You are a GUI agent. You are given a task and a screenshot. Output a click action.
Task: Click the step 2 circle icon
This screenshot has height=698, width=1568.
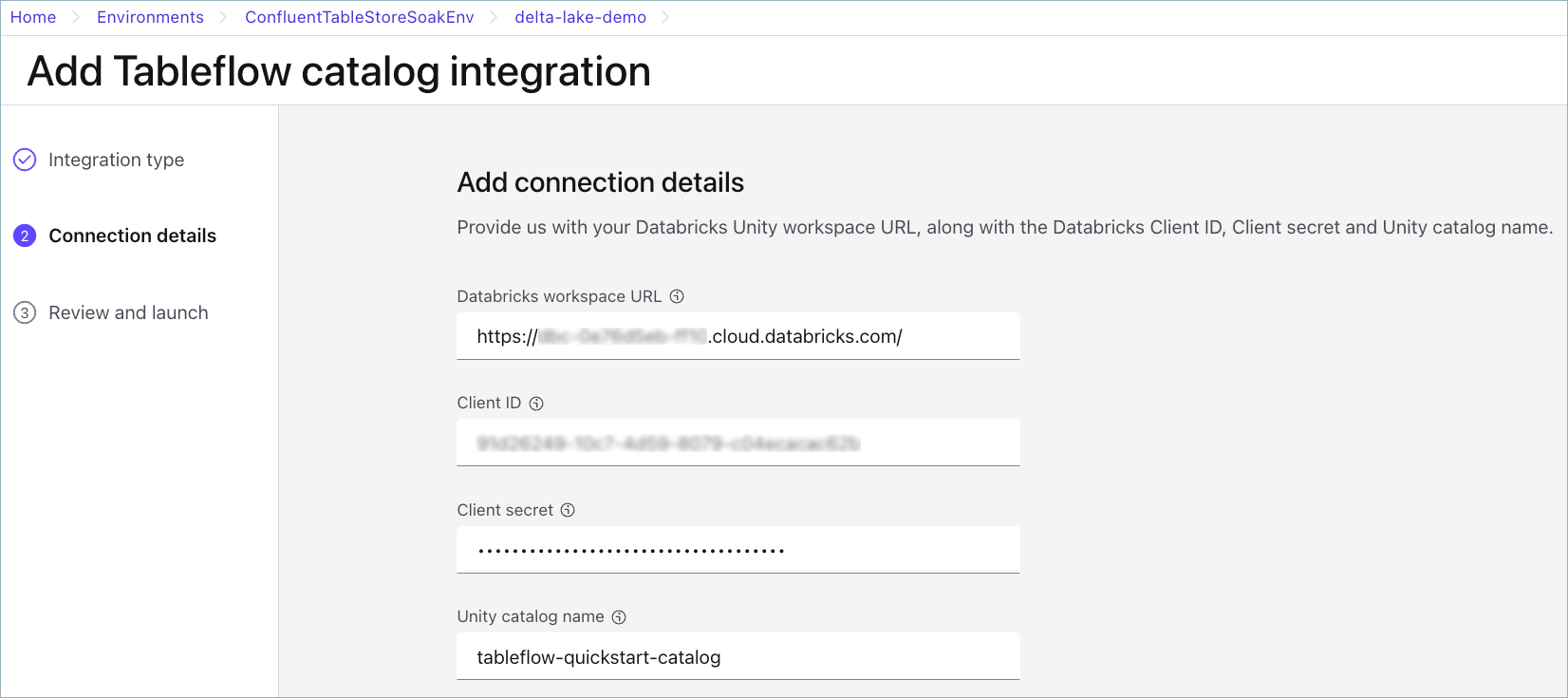pos(25,236)
